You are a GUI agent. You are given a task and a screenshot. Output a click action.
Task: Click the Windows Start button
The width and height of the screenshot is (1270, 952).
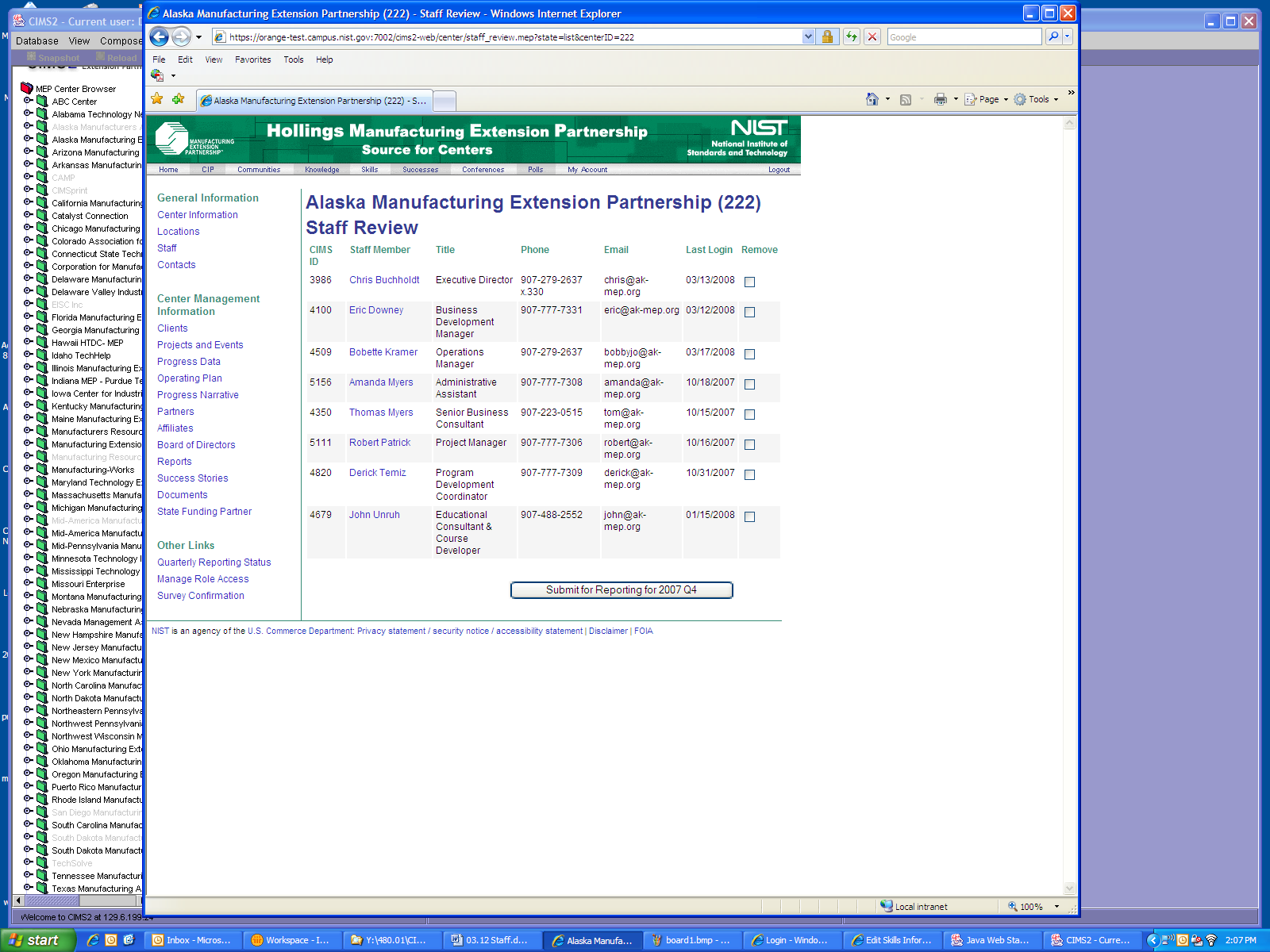pyautogui.click(x=37, y=940)
